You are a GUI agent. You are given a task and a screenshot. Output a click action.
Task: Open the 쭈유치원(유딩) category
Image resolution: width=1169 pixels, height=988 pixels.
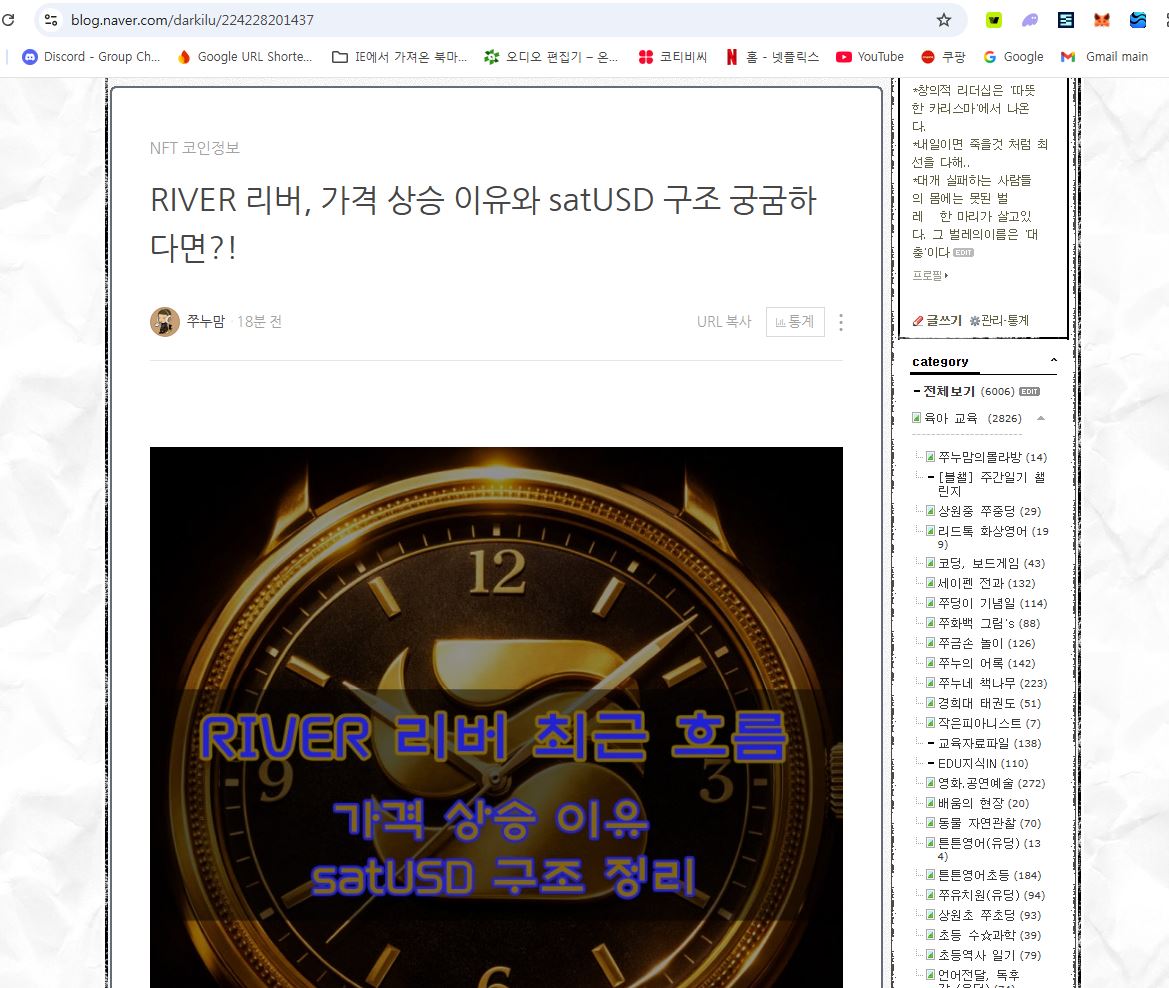click(978, 896)
